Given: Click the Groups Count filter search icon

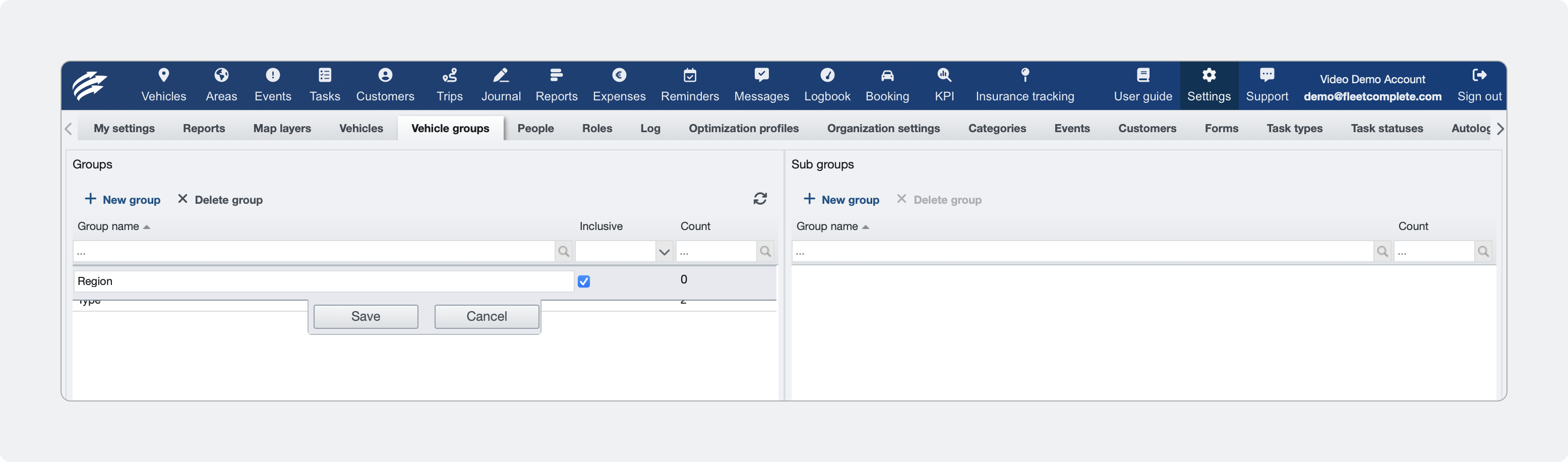Looking at the screenshot, I should (x=765, y=251).
